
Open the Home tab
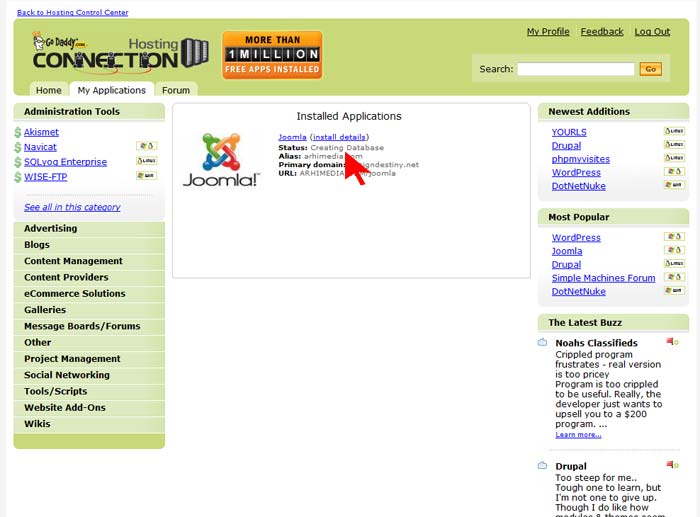pyautogui.click(x=49, y=90)
